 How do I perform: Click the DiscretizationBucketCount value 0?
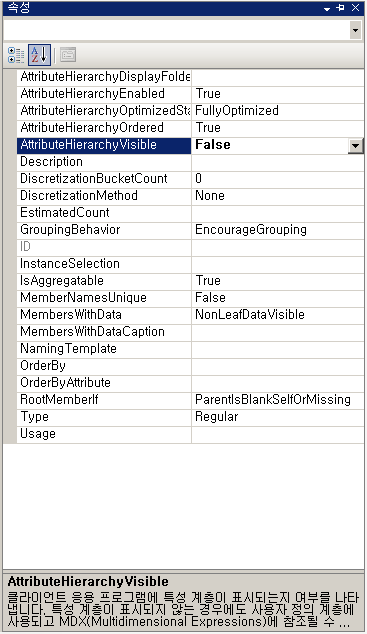click(x=278, y=179)
